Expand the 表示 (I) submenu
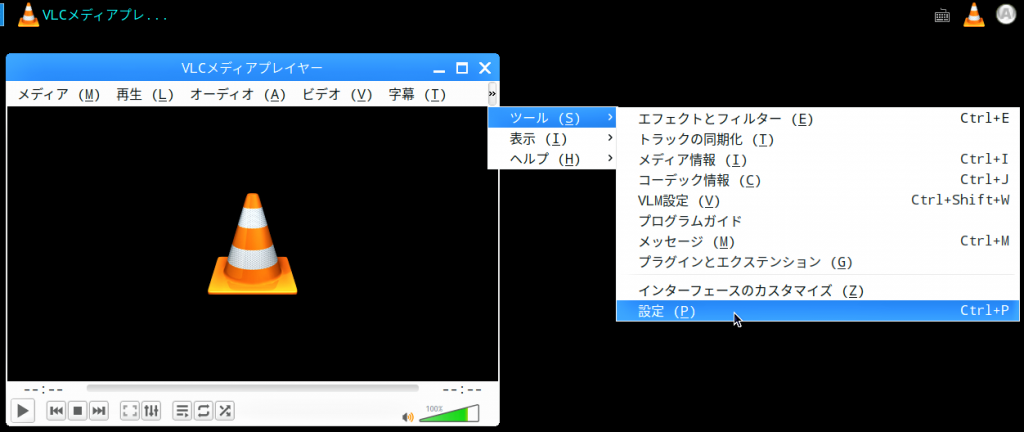 [552, 138]
